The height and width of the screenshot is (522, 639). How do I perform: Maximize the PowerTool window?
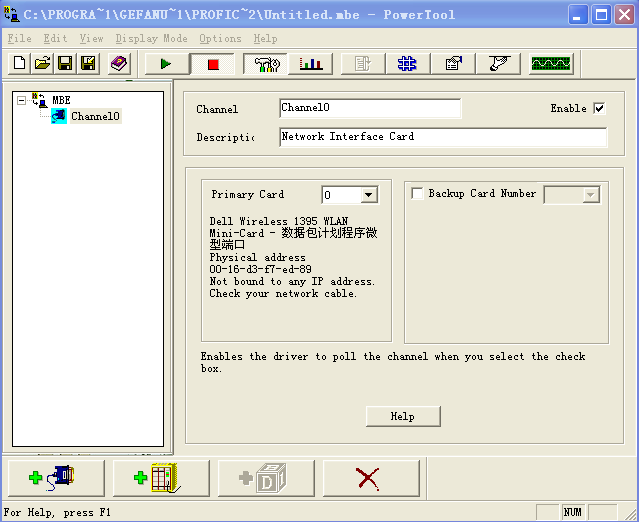[601, 15]
